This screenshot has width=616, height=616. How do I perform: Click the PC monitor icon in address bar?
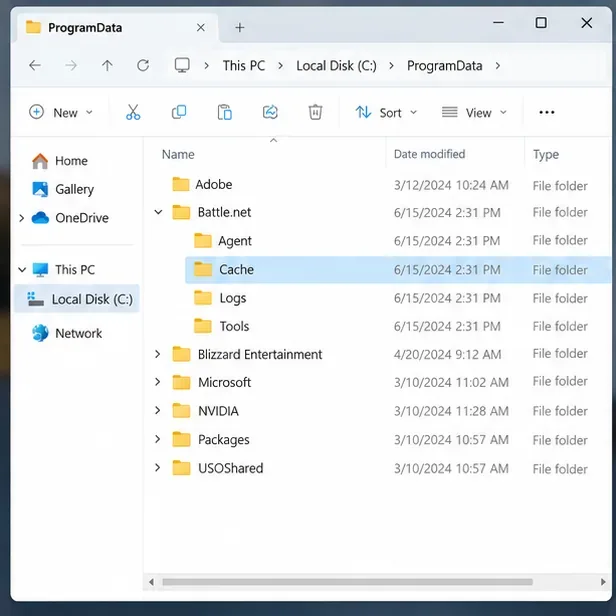pyautogui.click(x=182, y=65)
